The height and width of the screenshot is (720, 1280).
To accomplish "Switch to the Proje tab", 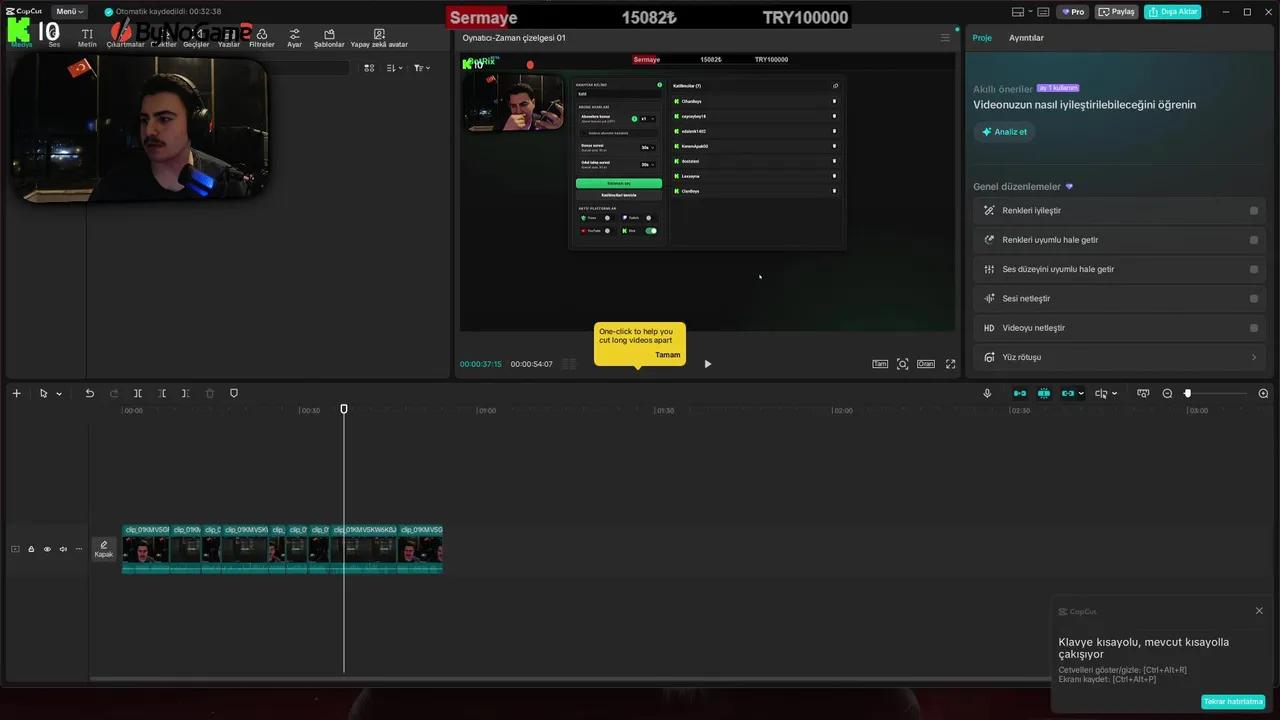I will pos(982,38).
